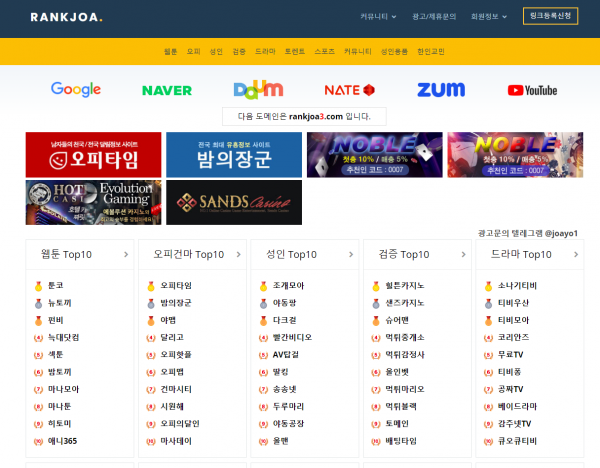Open the NAVER logo link
The height and width of the screenshot is (468, 600).
(167, 91)
